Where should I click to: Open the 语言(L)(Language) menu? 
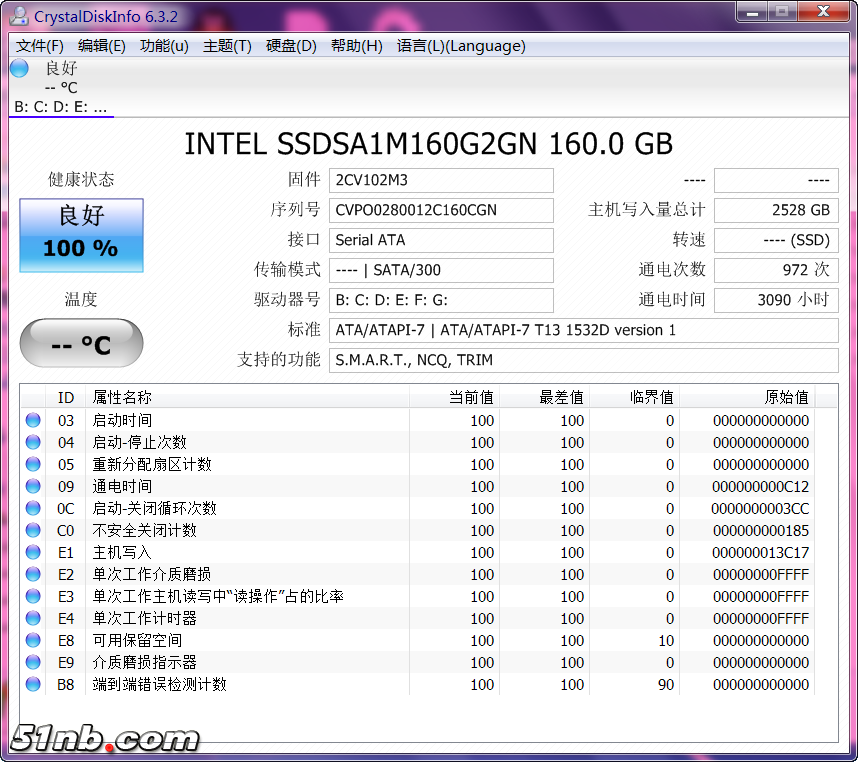click(x=461, y=46)
